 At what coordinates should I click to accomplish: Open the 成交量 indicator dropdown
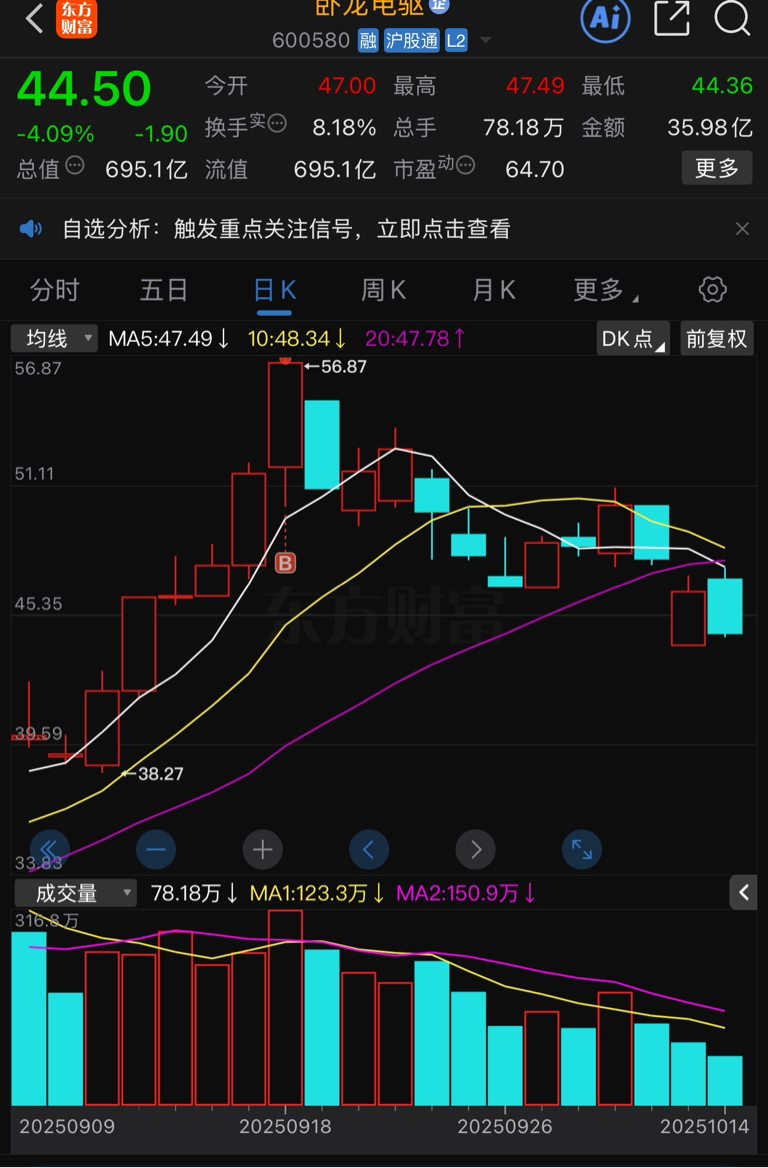click(75, 892)
